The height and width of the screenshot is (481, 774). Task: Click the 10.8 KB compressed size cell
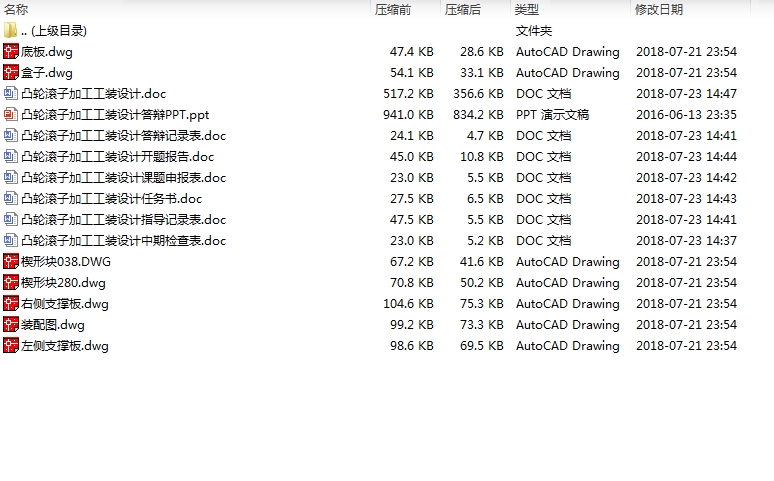482,157
